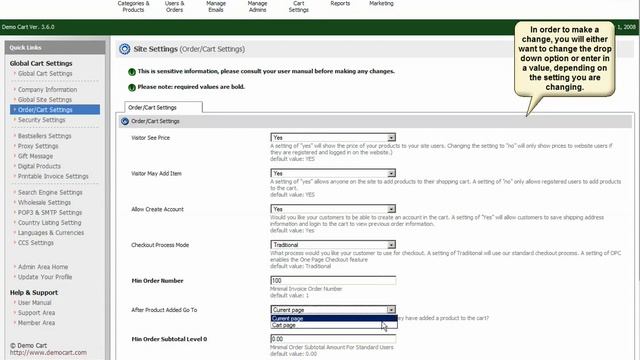Click info icon beside required values note
The width and height of the screenshot is (640, 360).
pos(132,87)
